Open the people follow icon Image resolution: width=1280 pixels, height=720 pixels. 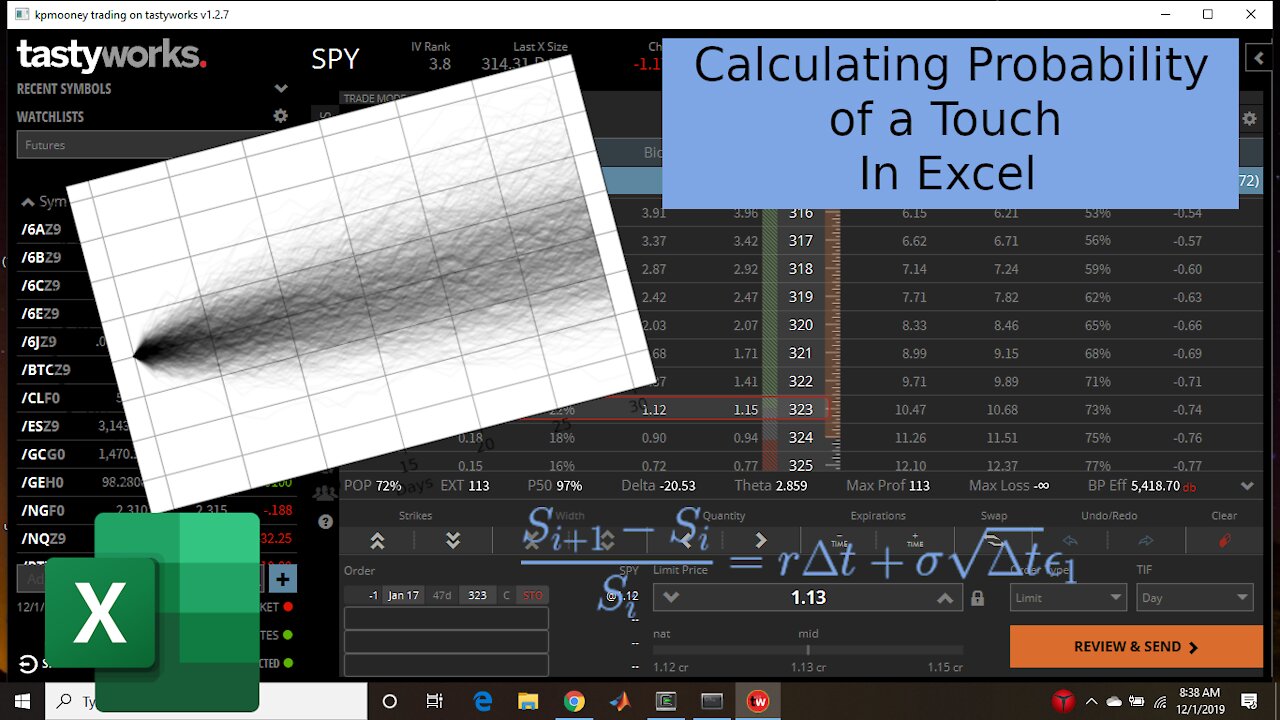[325, 492]
